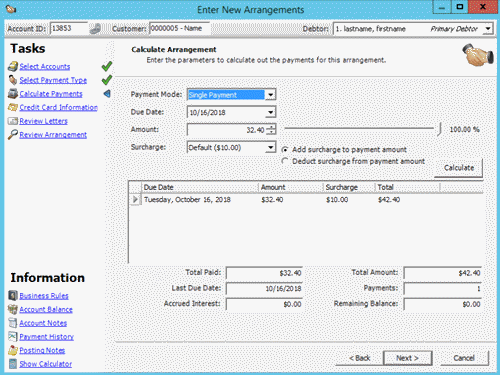Click the Accrued Interest field
500x375 pixels.
click(264, 304)
